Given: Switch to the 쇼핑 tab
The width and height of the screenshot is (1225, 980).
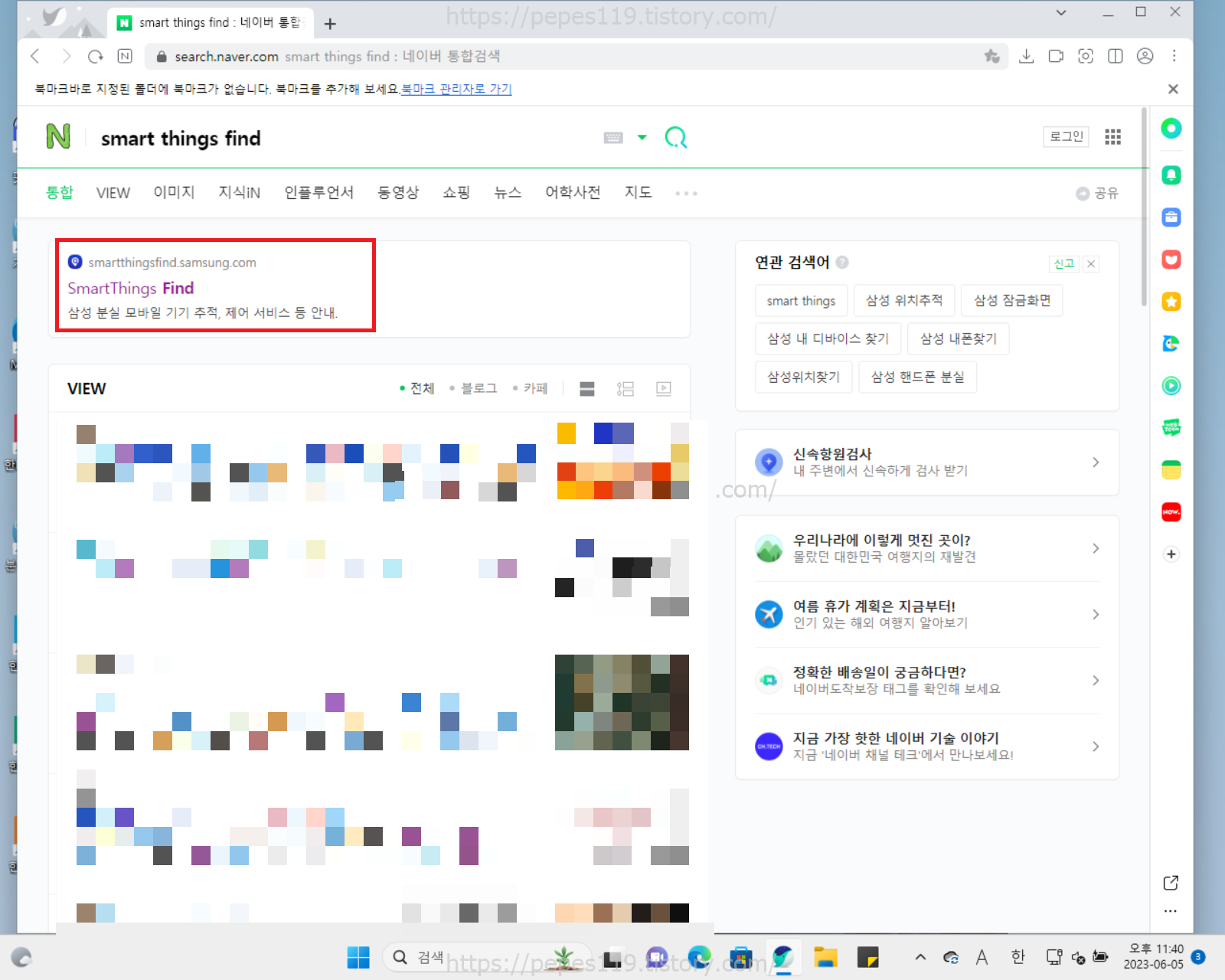Looking at the screenshot, I should tap(456, 192).
